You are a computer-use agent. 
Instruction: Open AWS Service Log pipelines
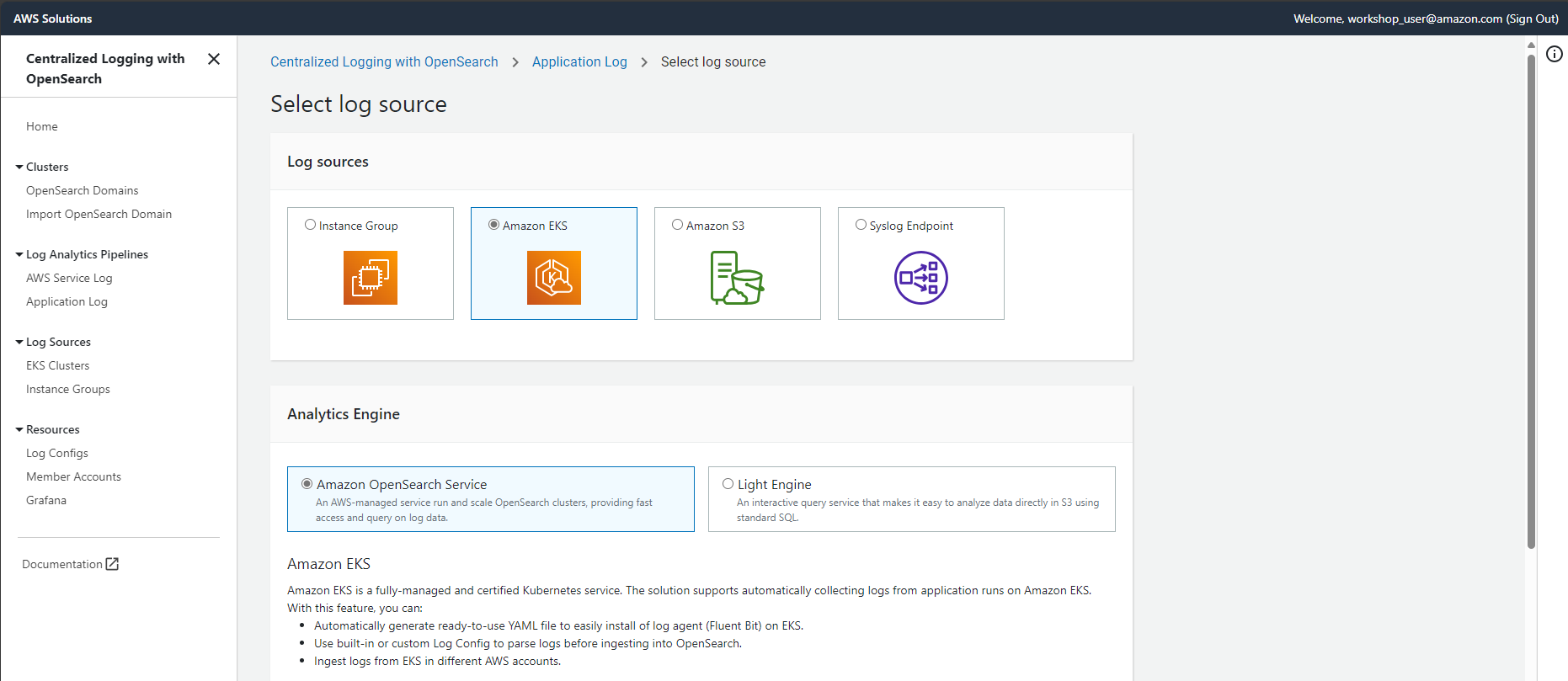coord(69,278)
